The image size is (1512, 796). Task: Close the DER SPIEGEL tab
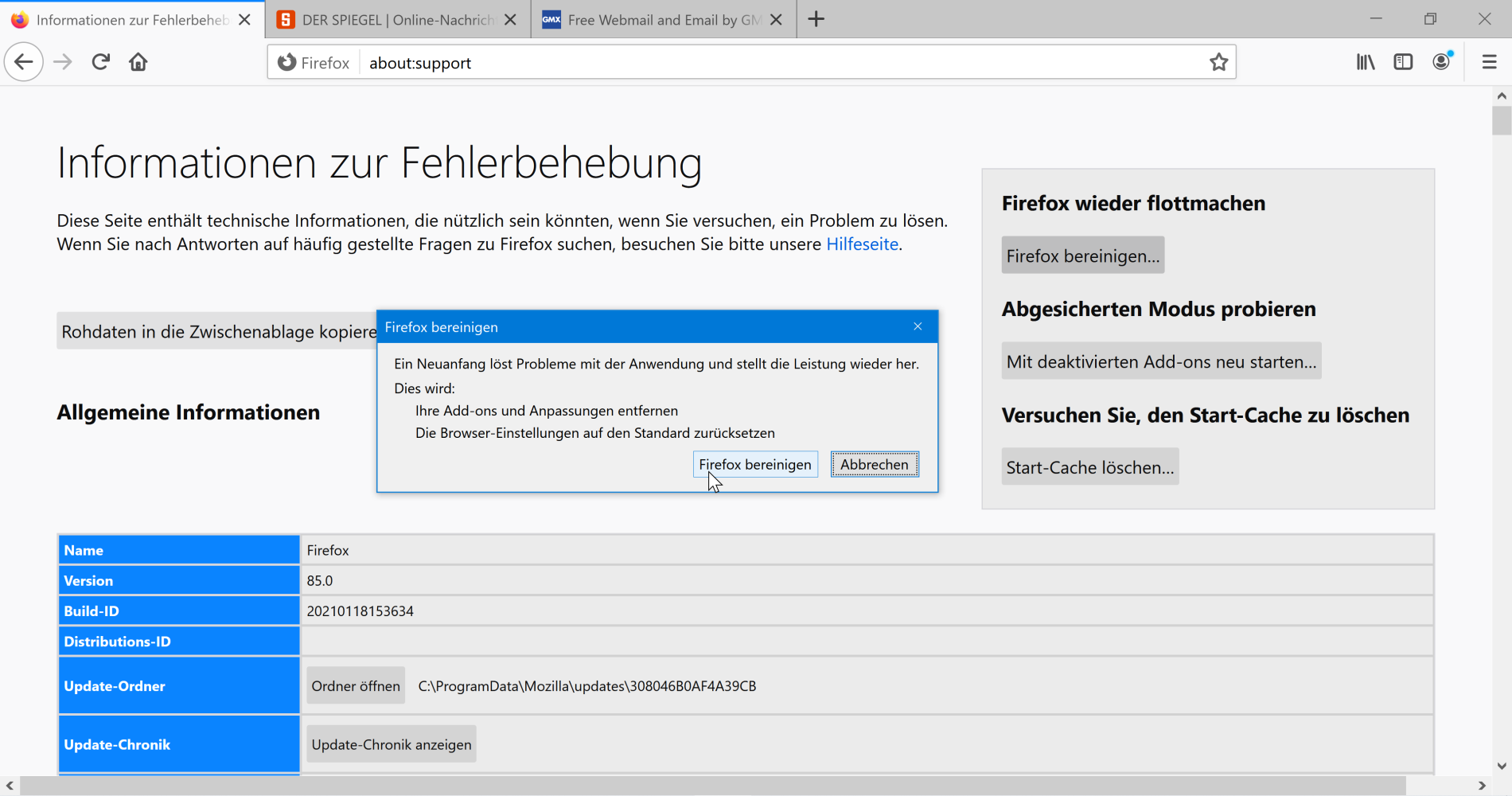coord(511,19)
